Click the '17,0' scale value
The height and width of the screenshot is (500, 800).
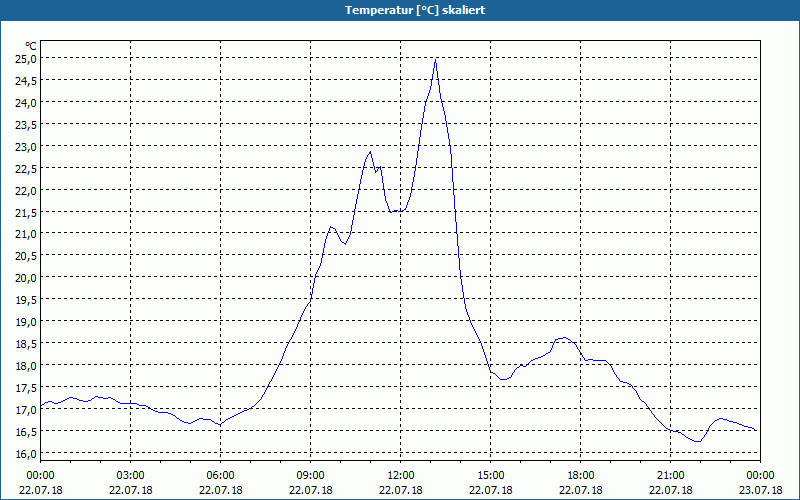[x=26, y=409]
